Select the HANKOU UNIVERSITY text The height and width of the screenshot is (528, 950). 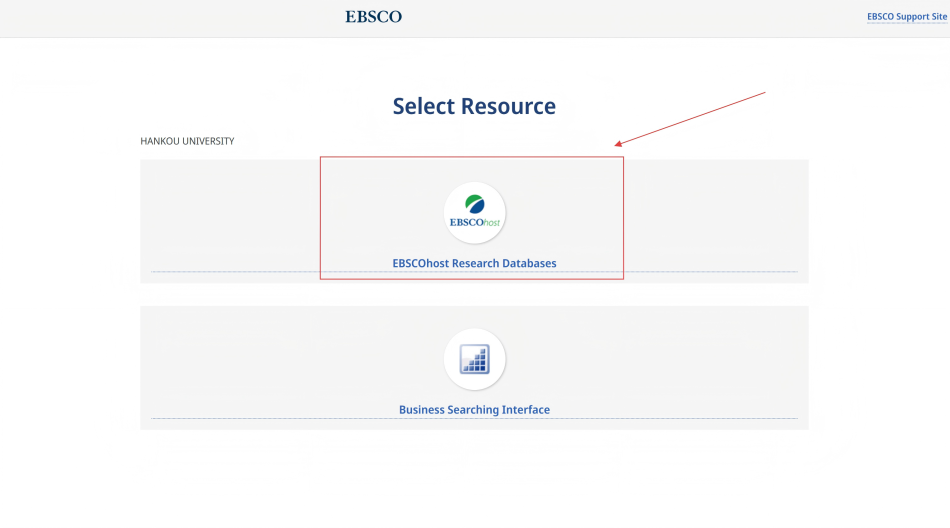(x=187, y=141)
